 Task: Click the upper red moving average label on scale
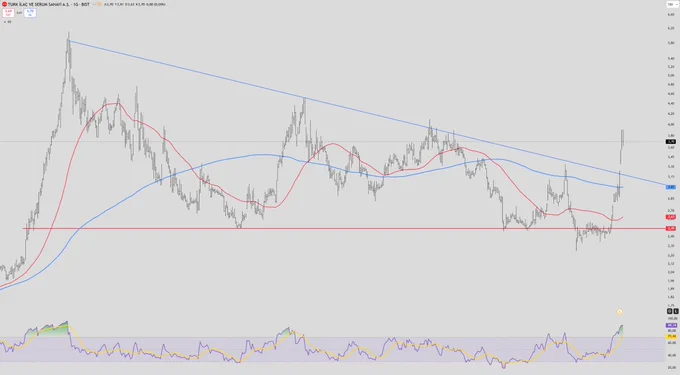[671, 217]
